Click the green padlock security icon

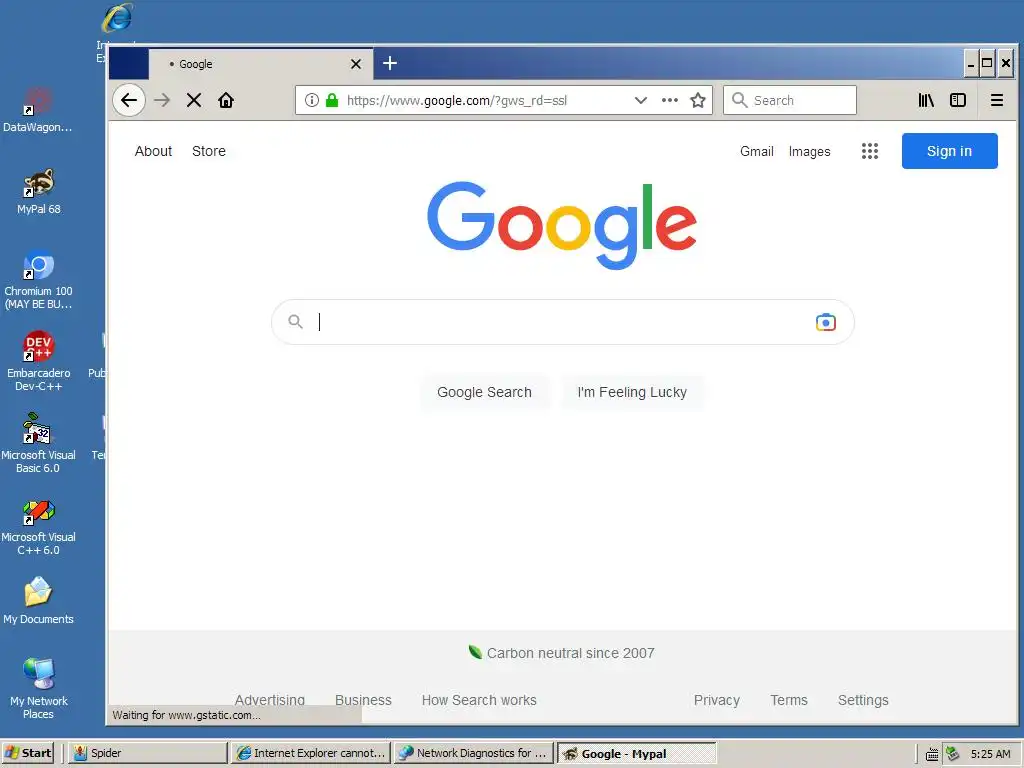pyautogui.click(x=332, y=100)
